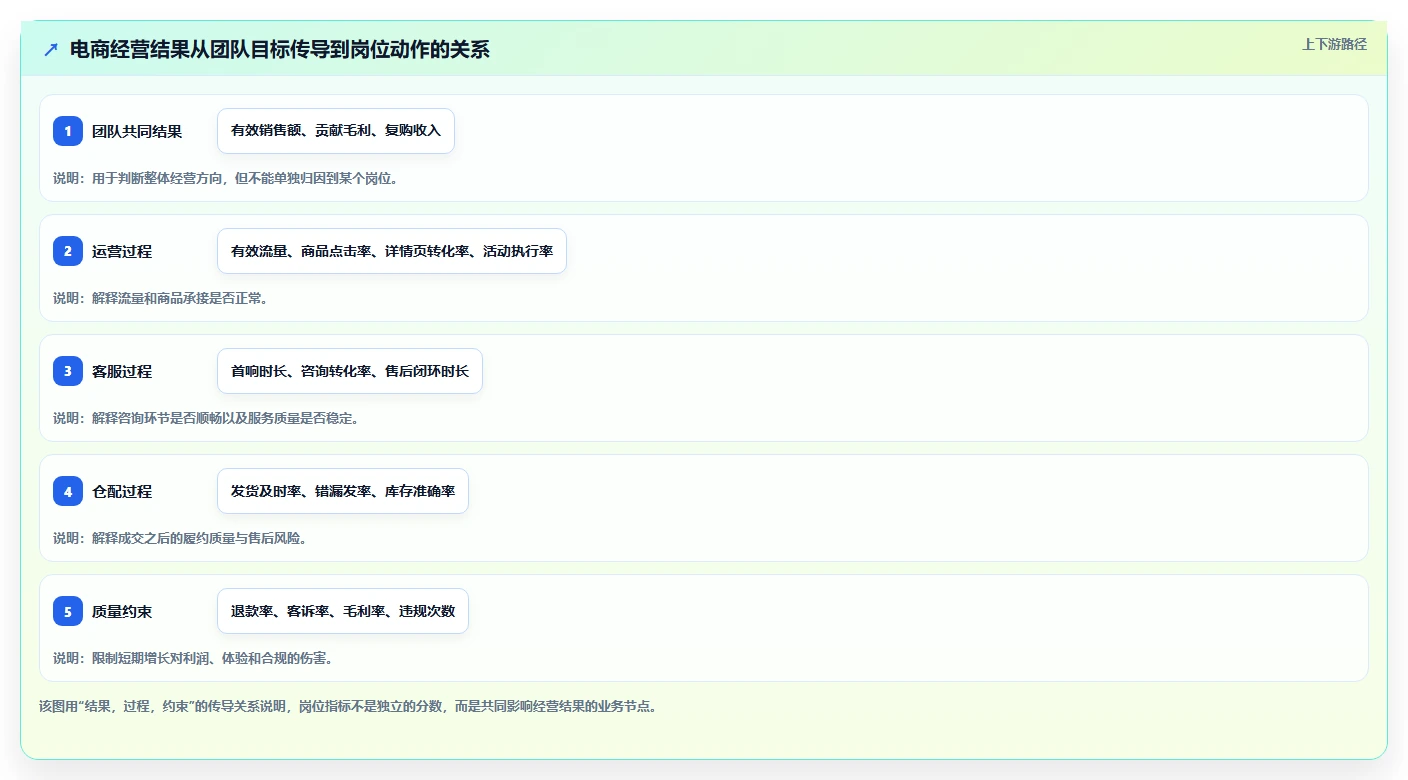Select the 有效流量、商品点击率 metrics chip
Viewport: 1408px width, 780px height.
coord(392,251)
